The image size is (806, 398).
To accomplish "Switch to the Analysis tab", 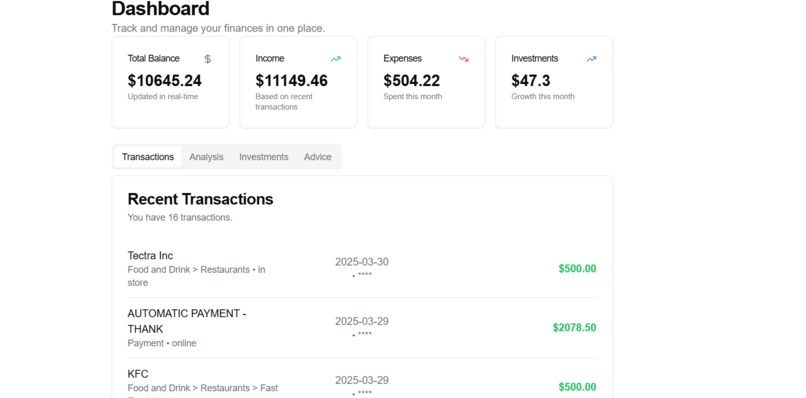I will [x=206, y=157].
